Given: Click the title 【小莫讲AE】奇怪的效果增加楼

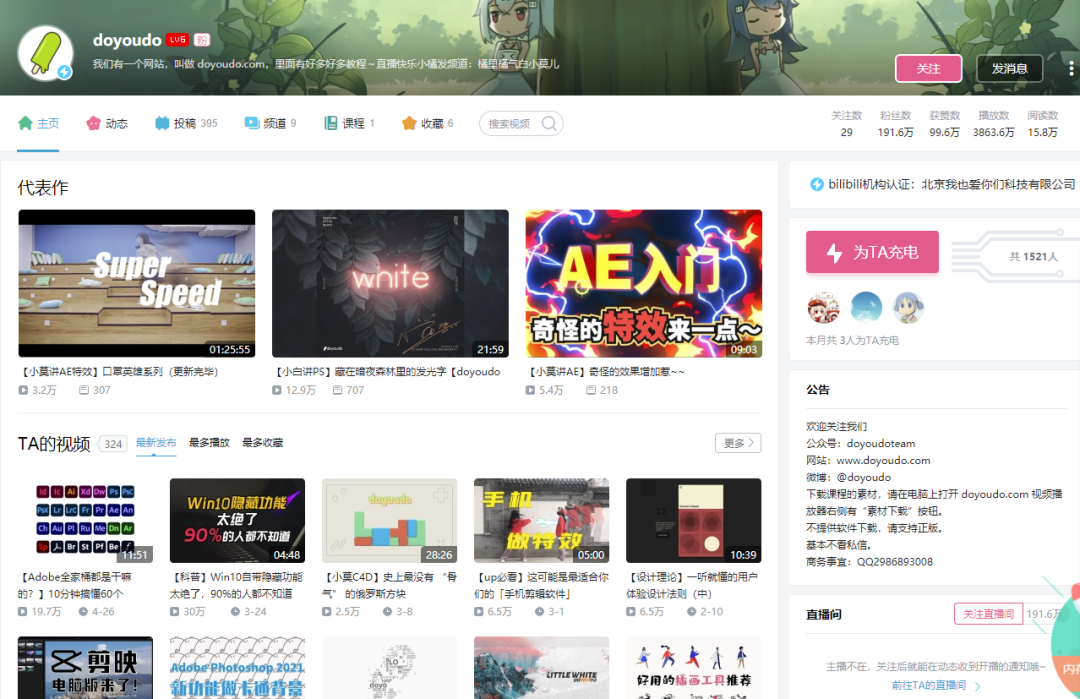Looking at the screenshot, I should [606, 372].
